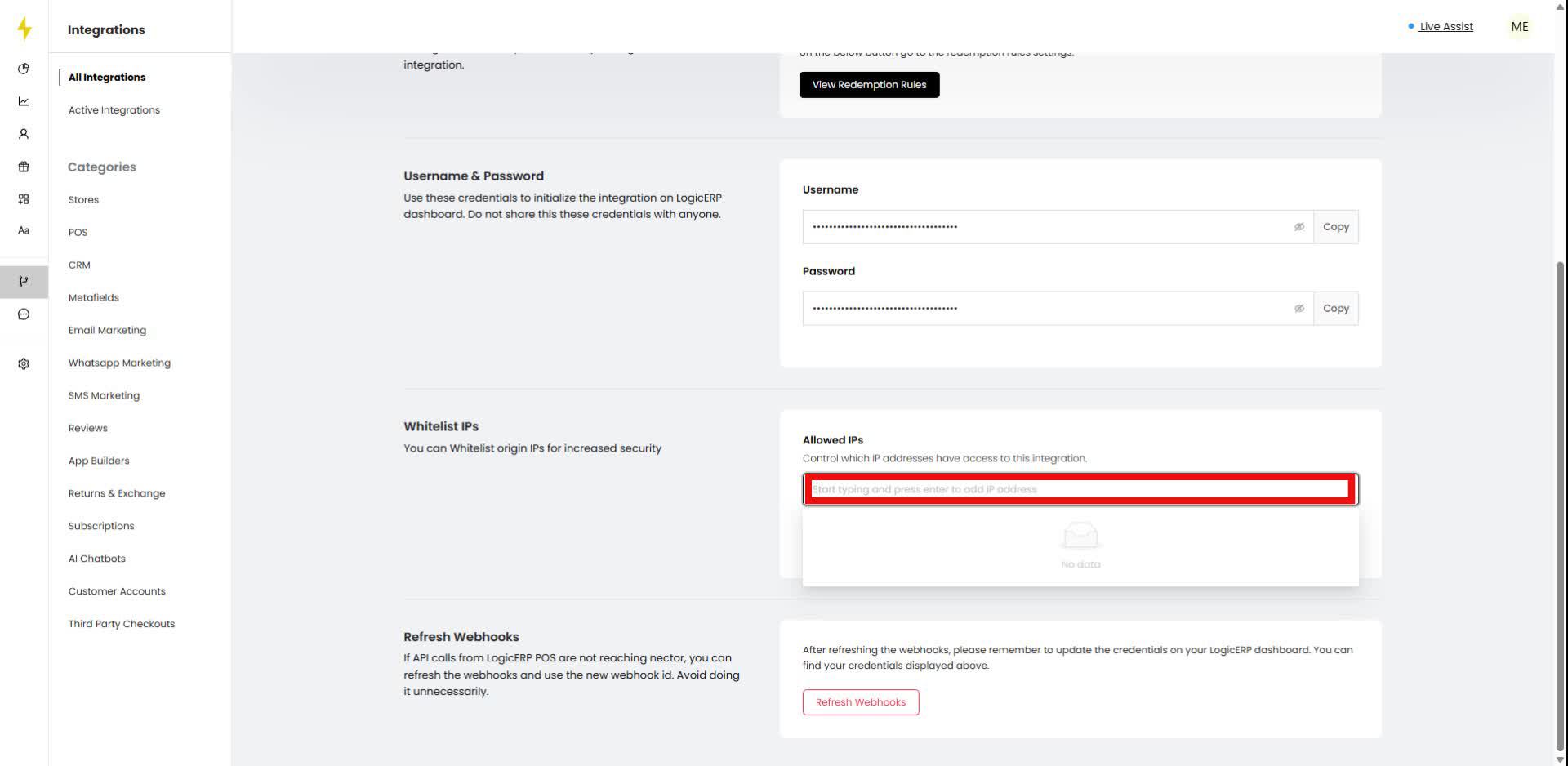This screenshot has height=766, width=1568.
Task: Open the chat support bubble icon
Action: pyautogui.click(x=24, y=314)
